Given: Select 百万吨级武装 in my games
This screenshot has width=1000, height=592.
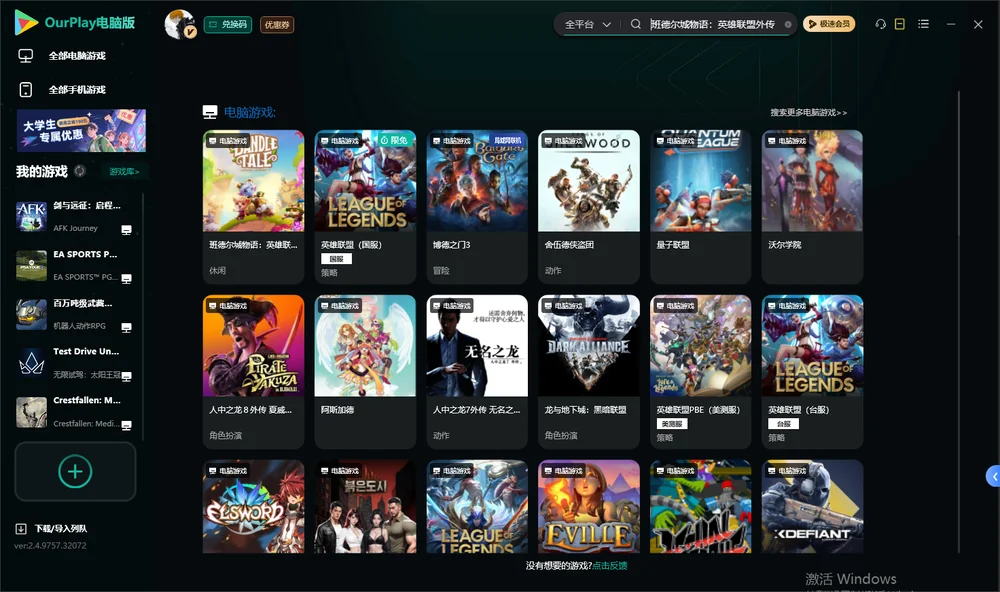Looking at the screenshot, I should click(x=74, y=314).
